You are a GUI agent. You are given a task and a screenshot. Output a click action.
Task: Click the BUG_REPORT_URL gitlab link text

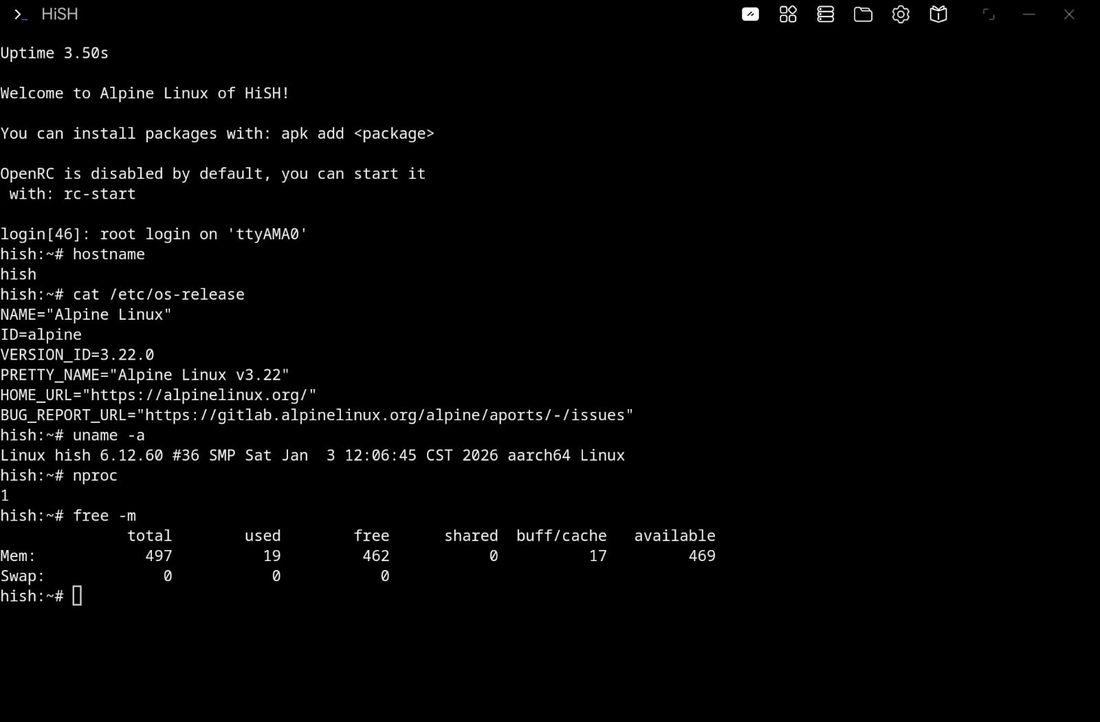[x=316, y=415]
